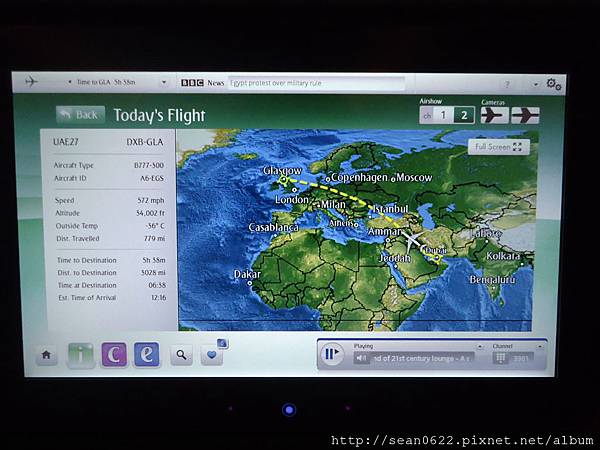
Task: Open the green information 'i' section
Action: click(x=81, y=355)
